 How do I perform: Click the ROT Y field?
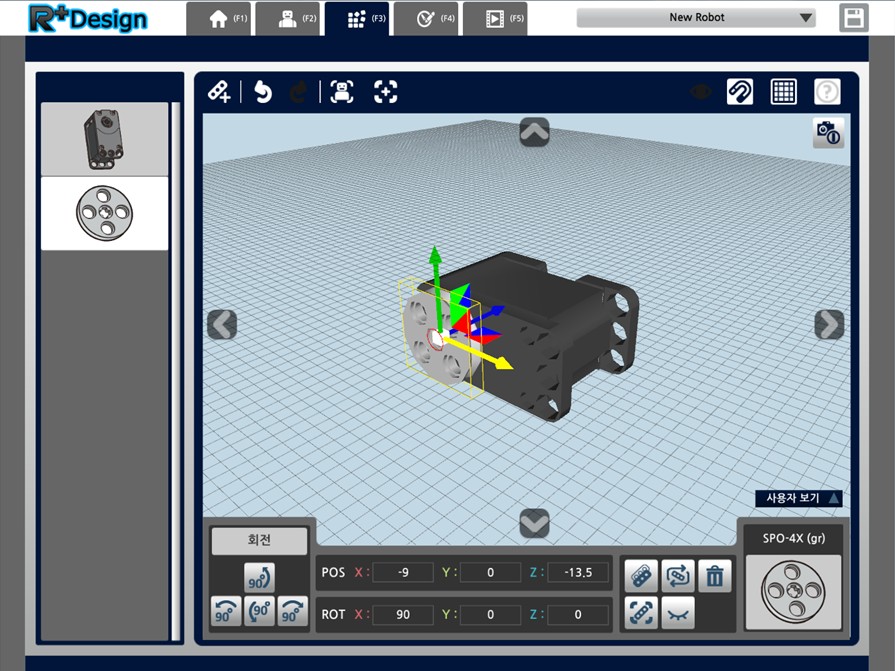[x=490, y=615]
